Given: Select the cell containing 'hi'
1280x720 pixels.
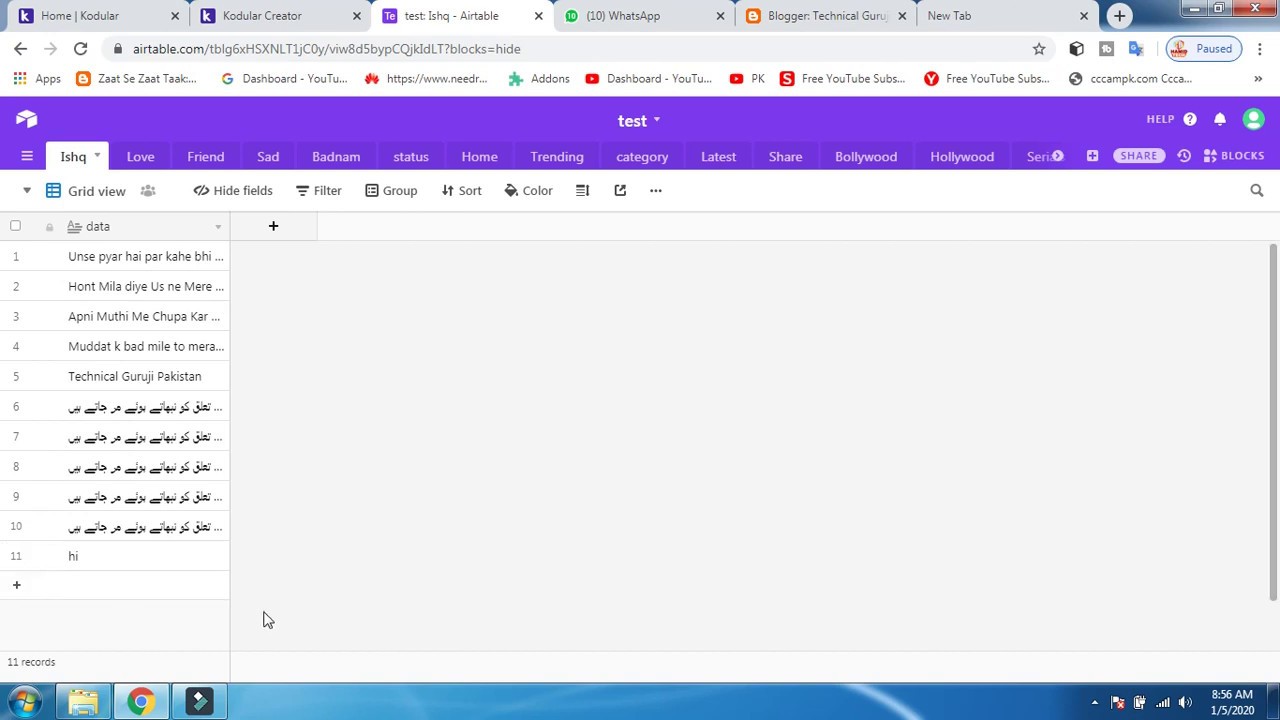Looking at the screenshot, I should pos(146,556).
